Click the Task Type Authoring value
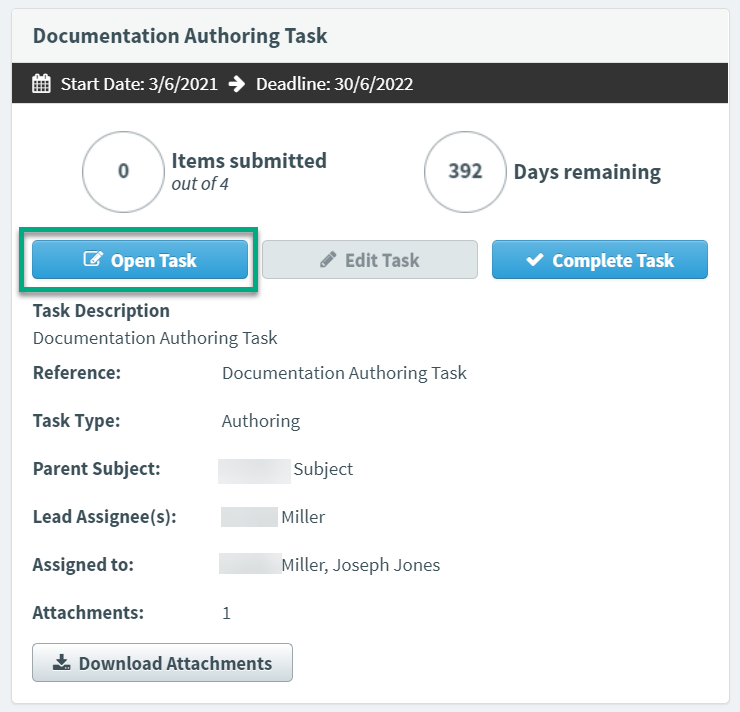The height and width of the screenshot is (712, 740). pos(261,421)
